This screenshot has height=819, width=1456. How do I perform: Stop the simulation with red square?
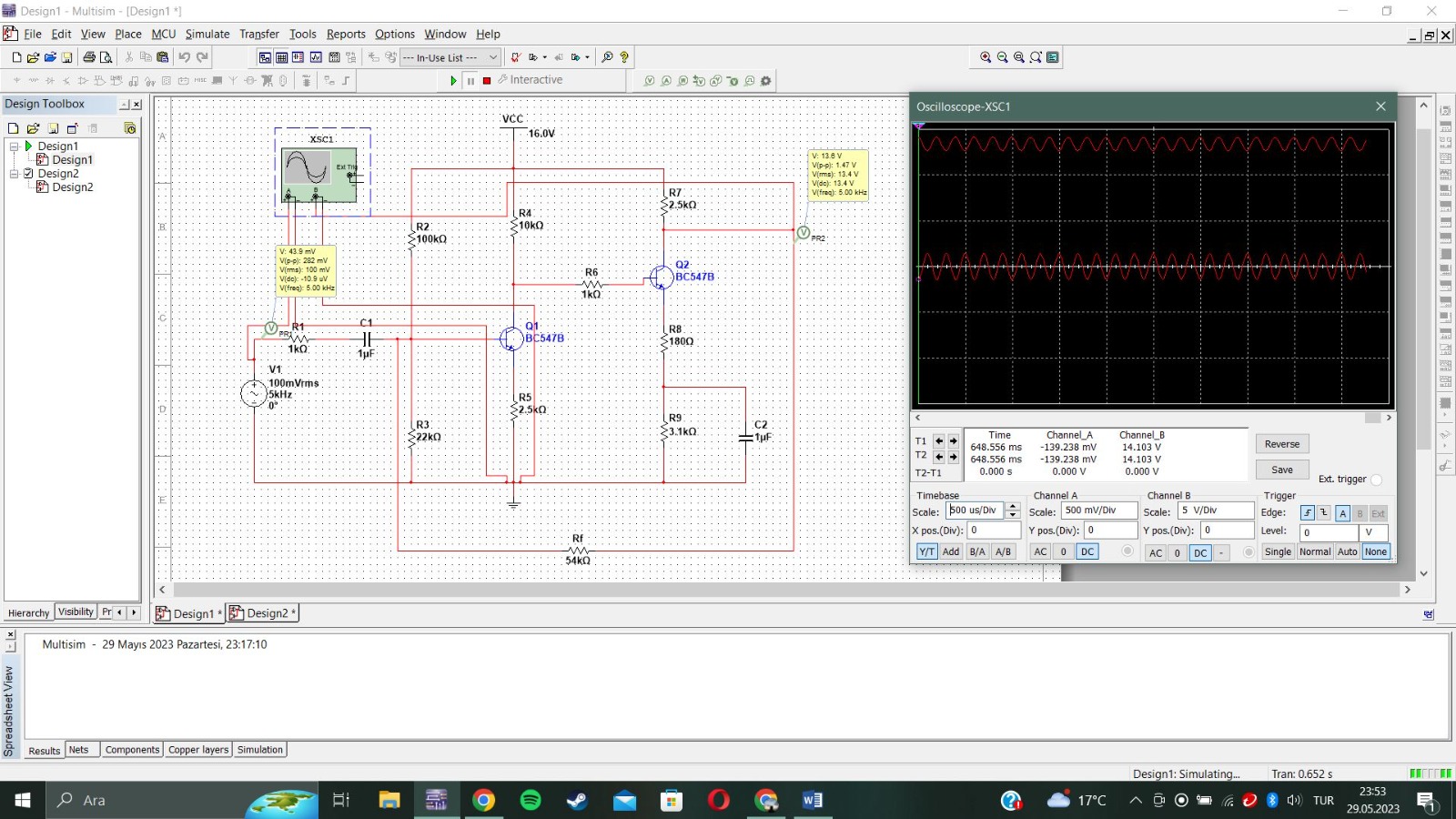coord(487,80)
